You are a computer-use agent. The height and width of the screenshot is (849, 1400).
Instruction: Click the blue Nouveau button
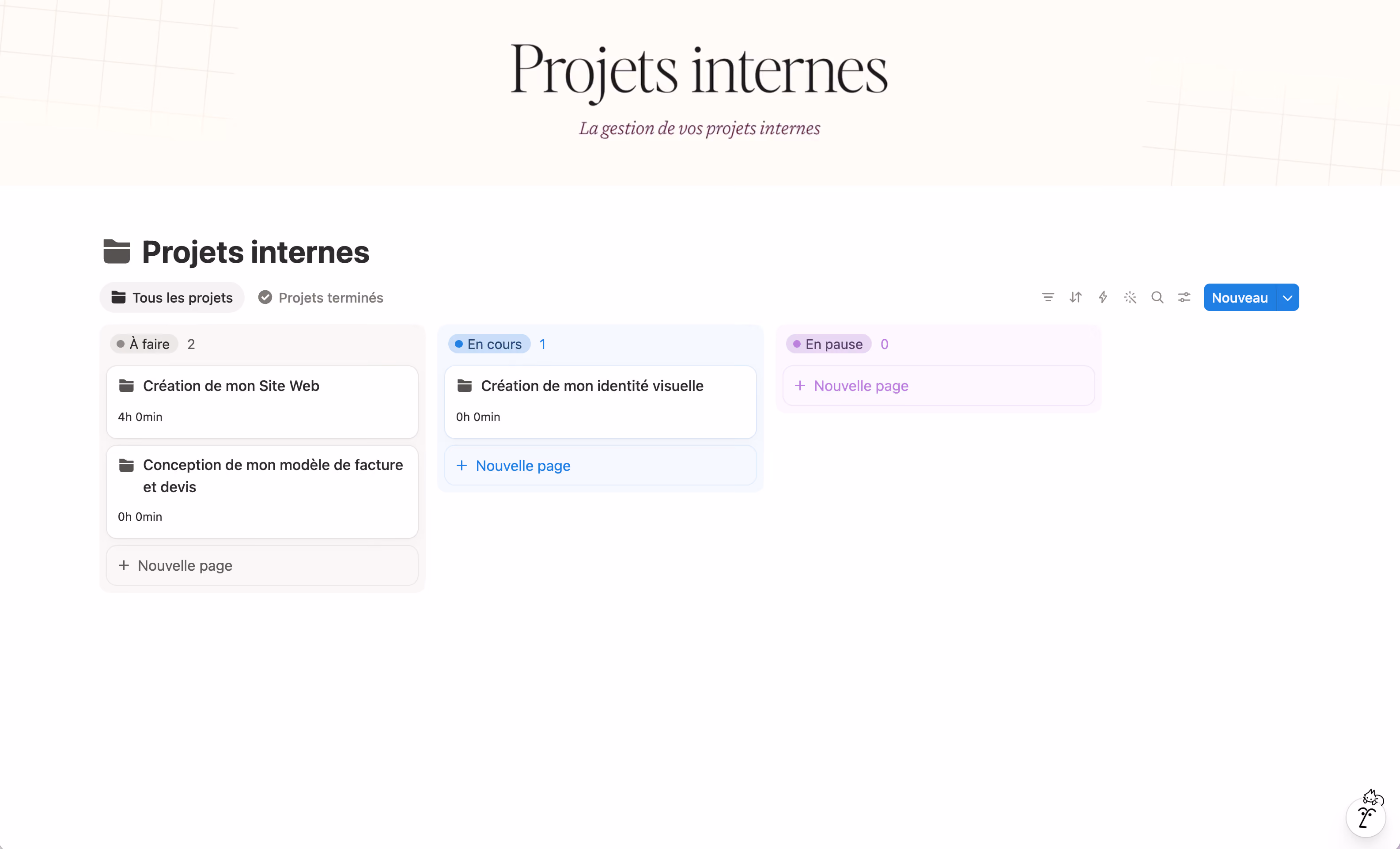pos(1240,298)
